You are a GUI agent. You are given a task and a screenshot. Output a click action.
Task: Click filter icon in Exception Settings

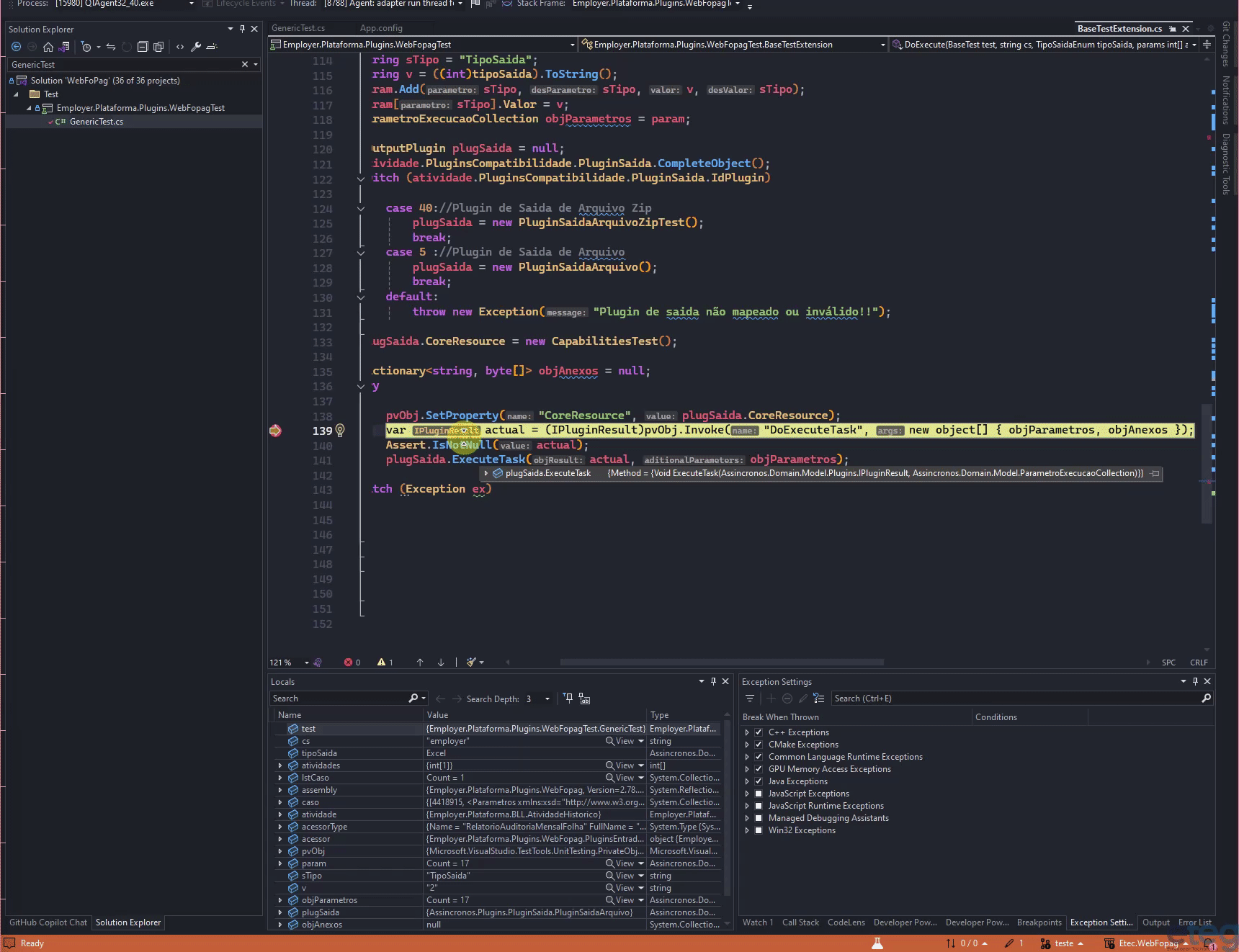750,699
